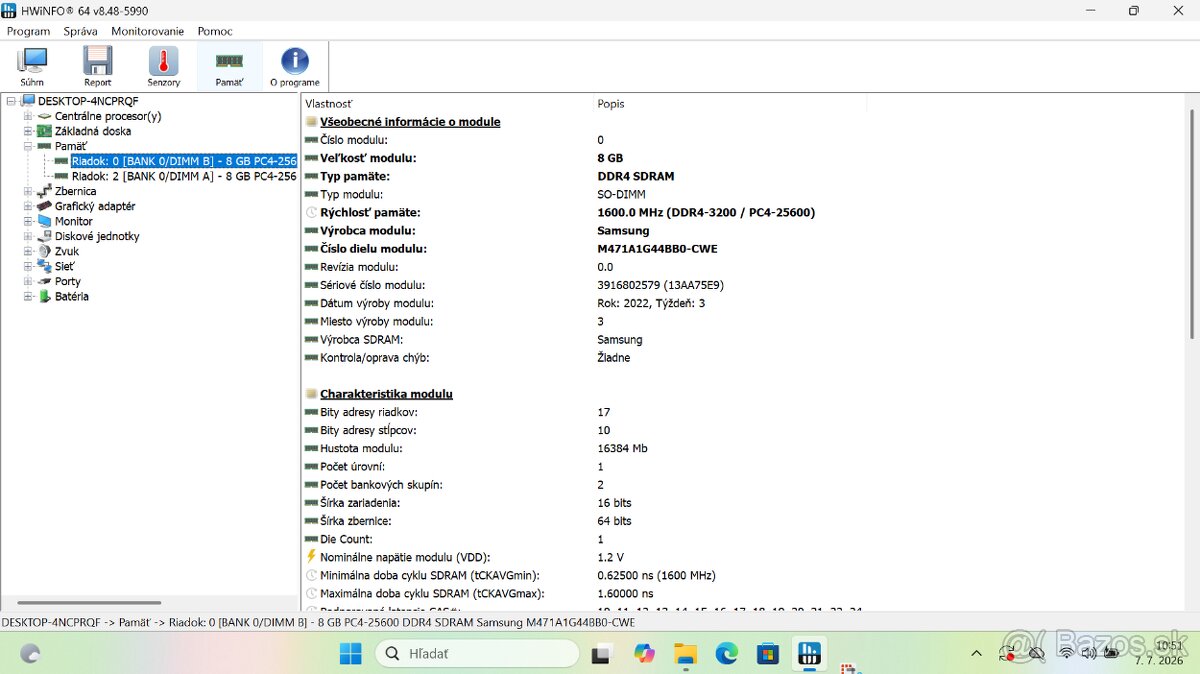Expand the Monitor tree node
The image size is (1200, 674).
(28, 221)
